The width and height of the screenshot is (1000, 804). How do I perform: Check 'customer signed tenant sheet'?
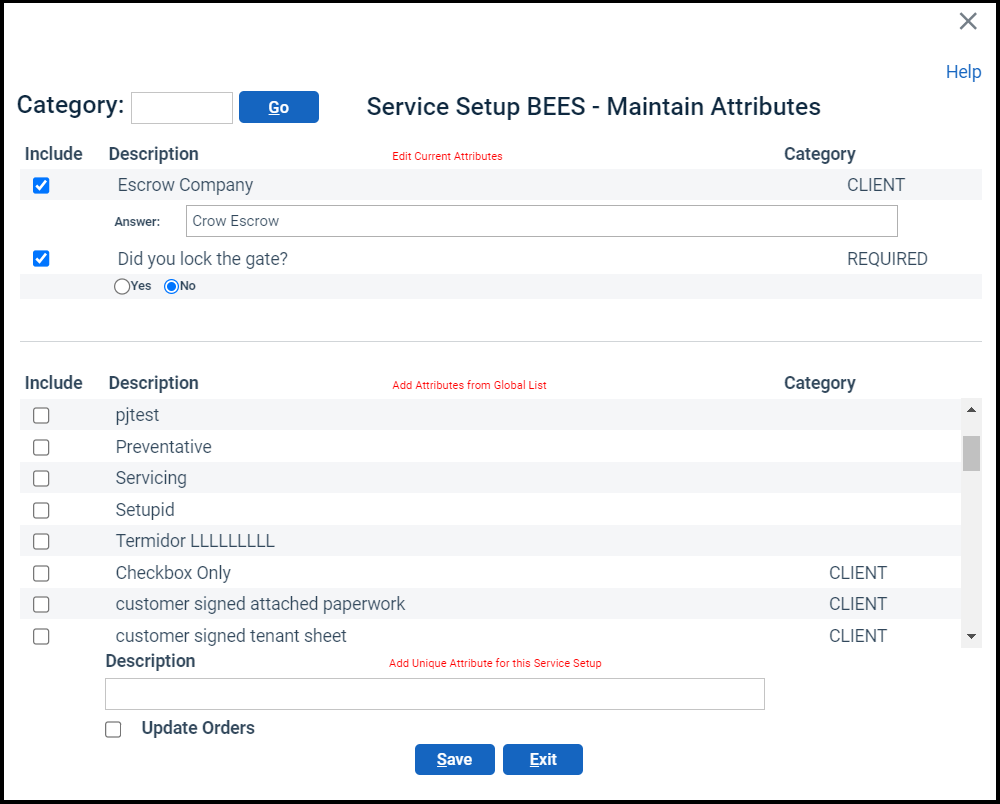pos(41,636)
